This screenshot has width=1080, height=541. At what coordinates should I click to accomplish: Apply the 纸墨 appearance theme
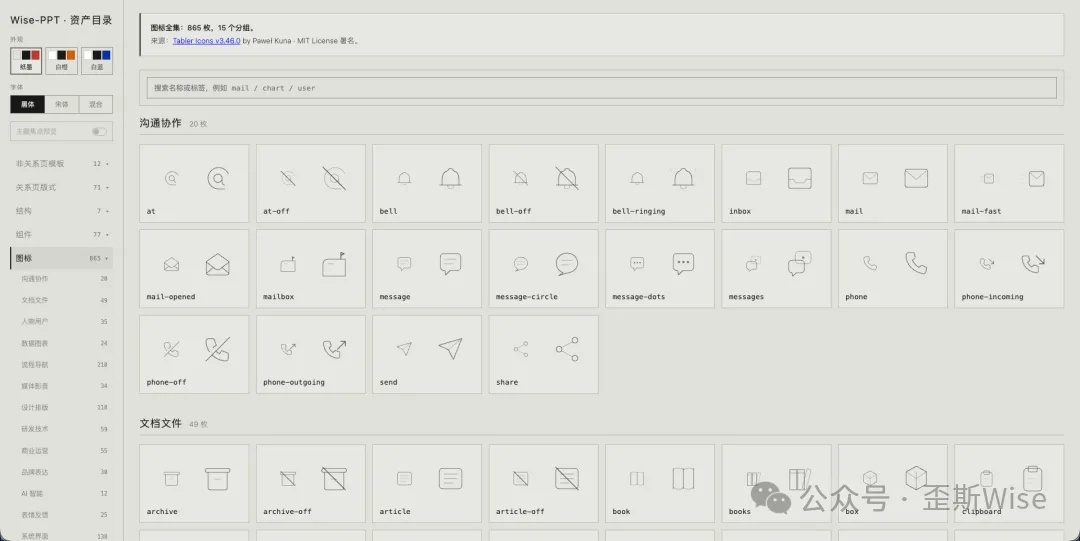[x=26, y=61]
